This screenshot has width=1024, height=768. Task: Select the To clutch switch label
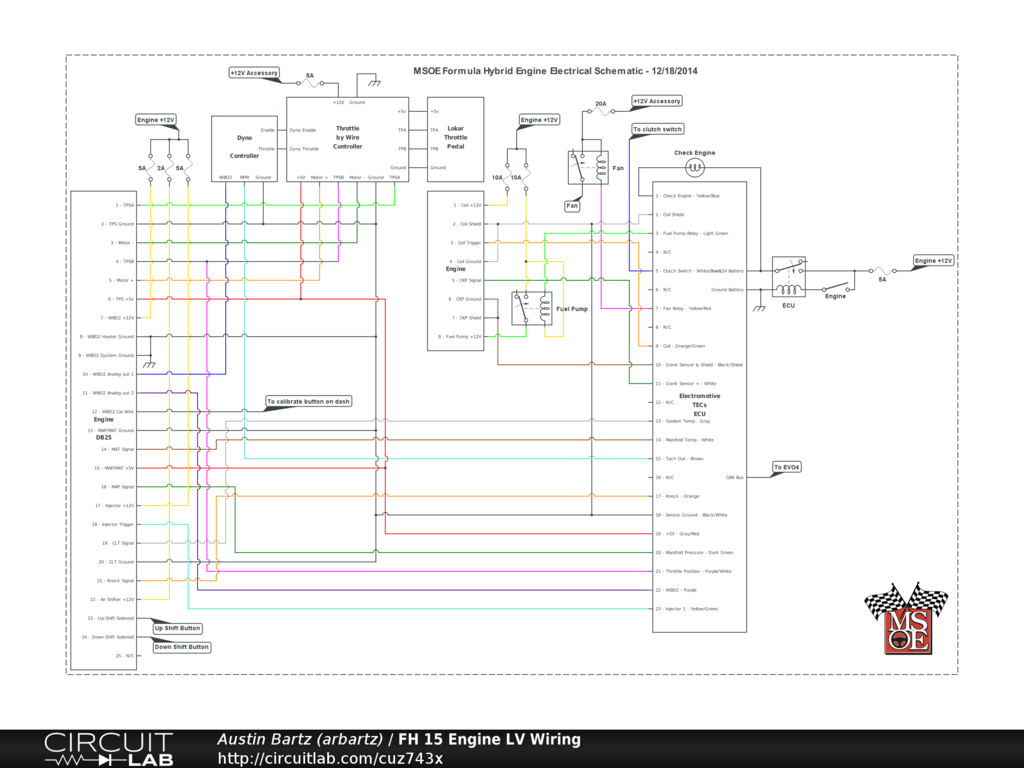tap(657, 129)
